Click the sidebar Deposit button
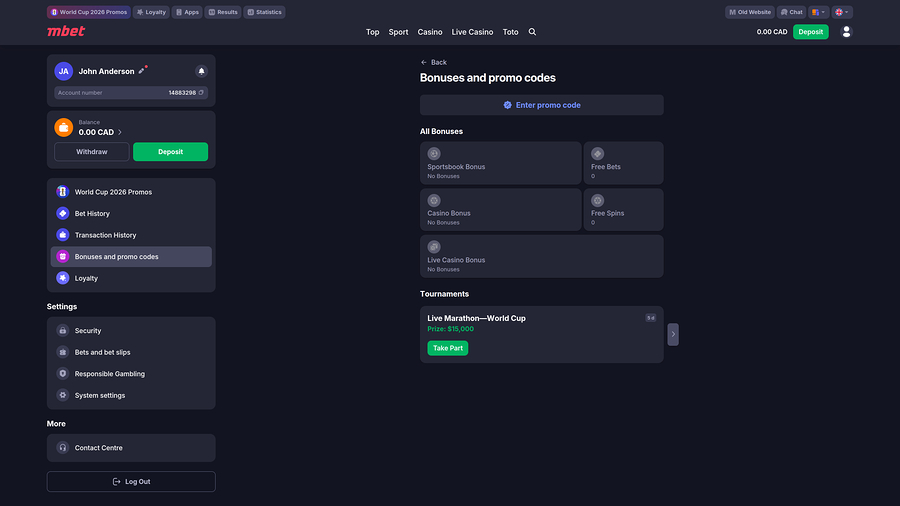Viewport: 900px width, 506px height. pos(170,152)
